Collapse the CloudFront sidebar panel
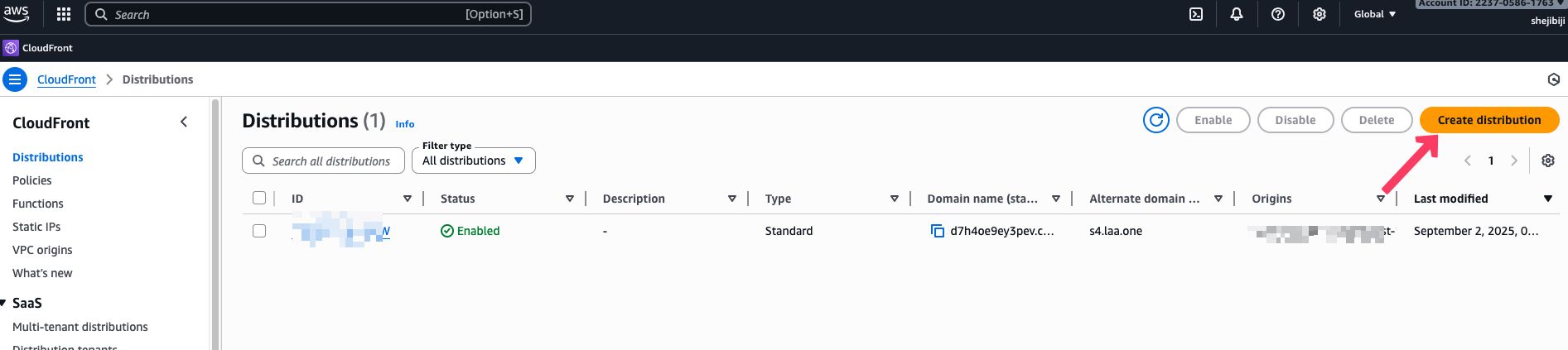Screen dimensions: 1568x350 [x=184, y=122]
